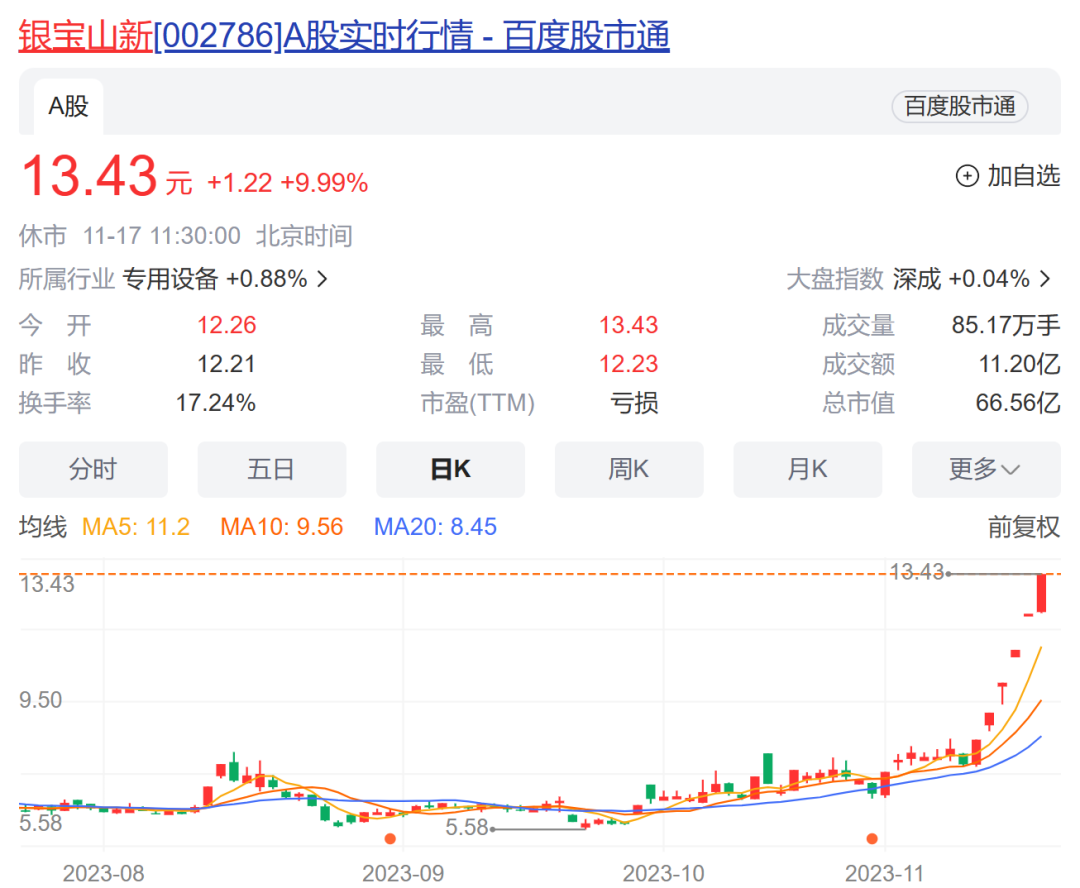Click the MA20: 8.45 indicator label

click(x=435, y=527)
